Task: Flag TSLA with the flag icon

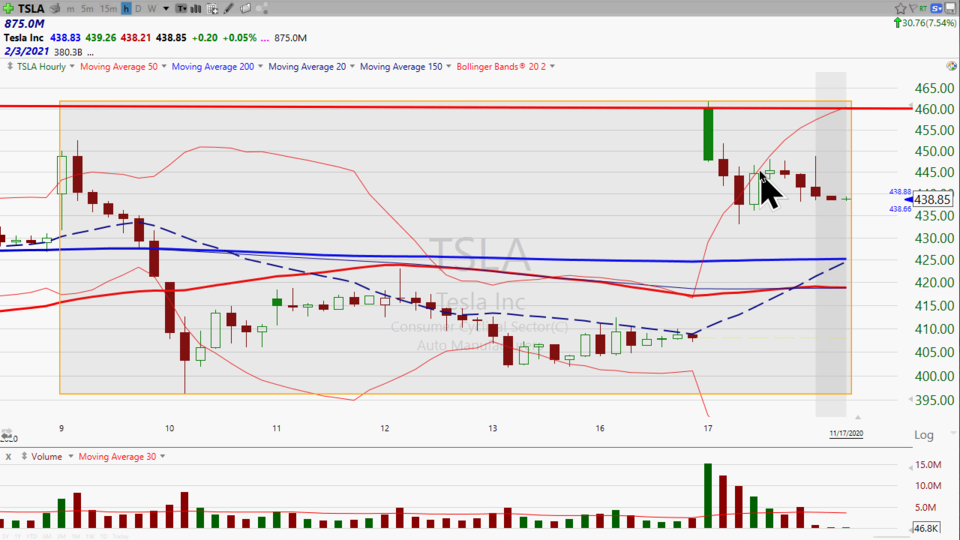Action: 913,9
